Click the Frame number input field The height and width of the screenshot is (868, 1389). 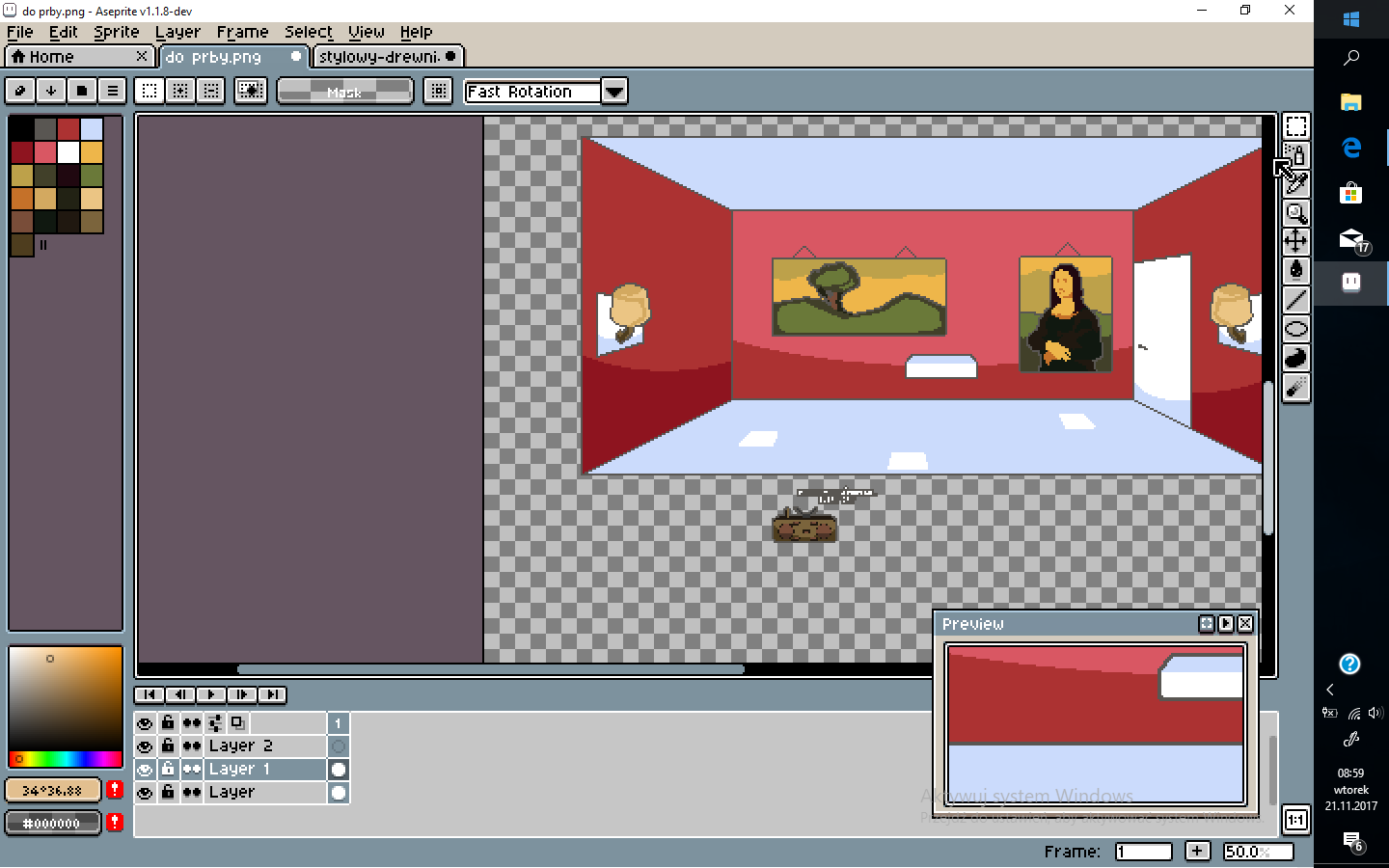1143,852
